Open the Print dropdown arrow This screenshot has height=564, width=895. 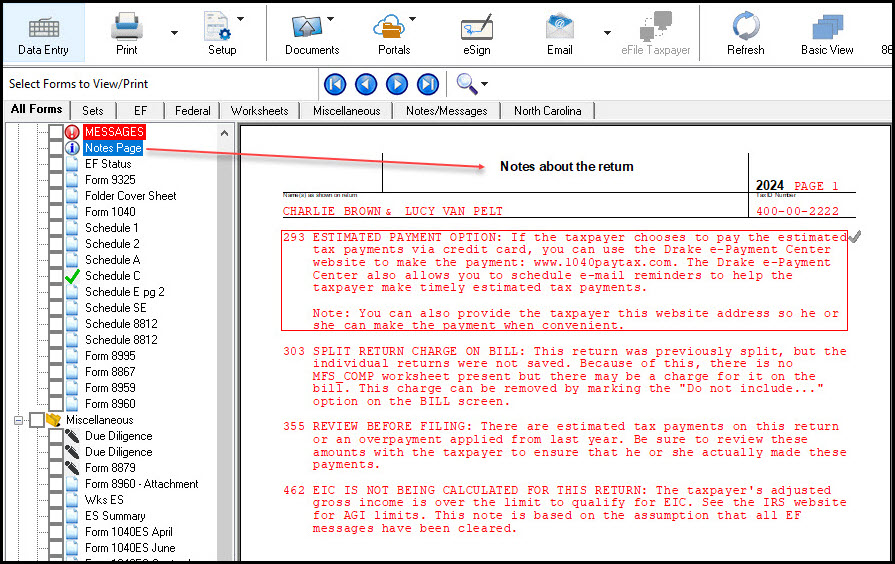coord(175,33)
